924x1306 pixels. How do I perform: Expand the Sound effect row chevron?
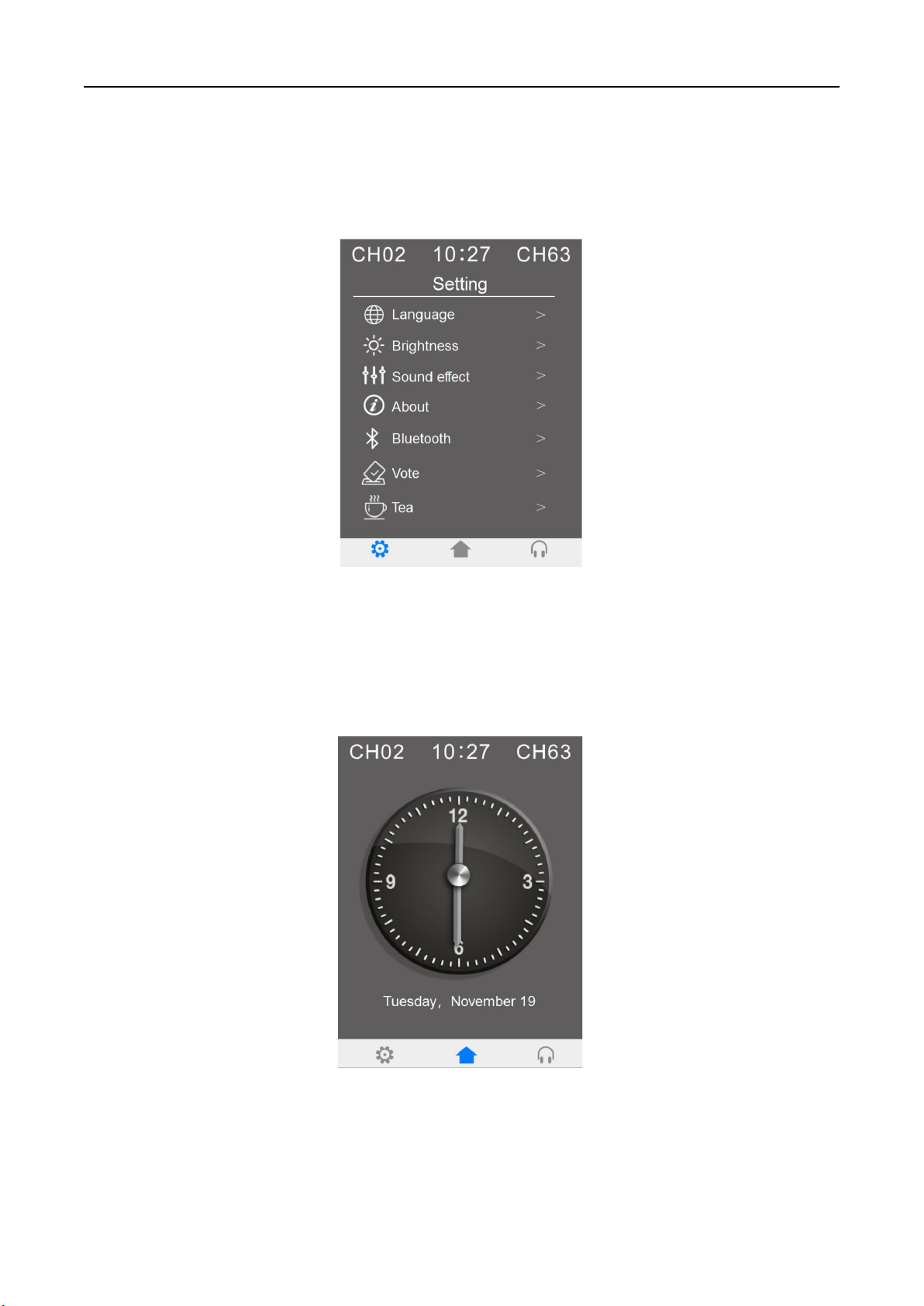(541, 375)
